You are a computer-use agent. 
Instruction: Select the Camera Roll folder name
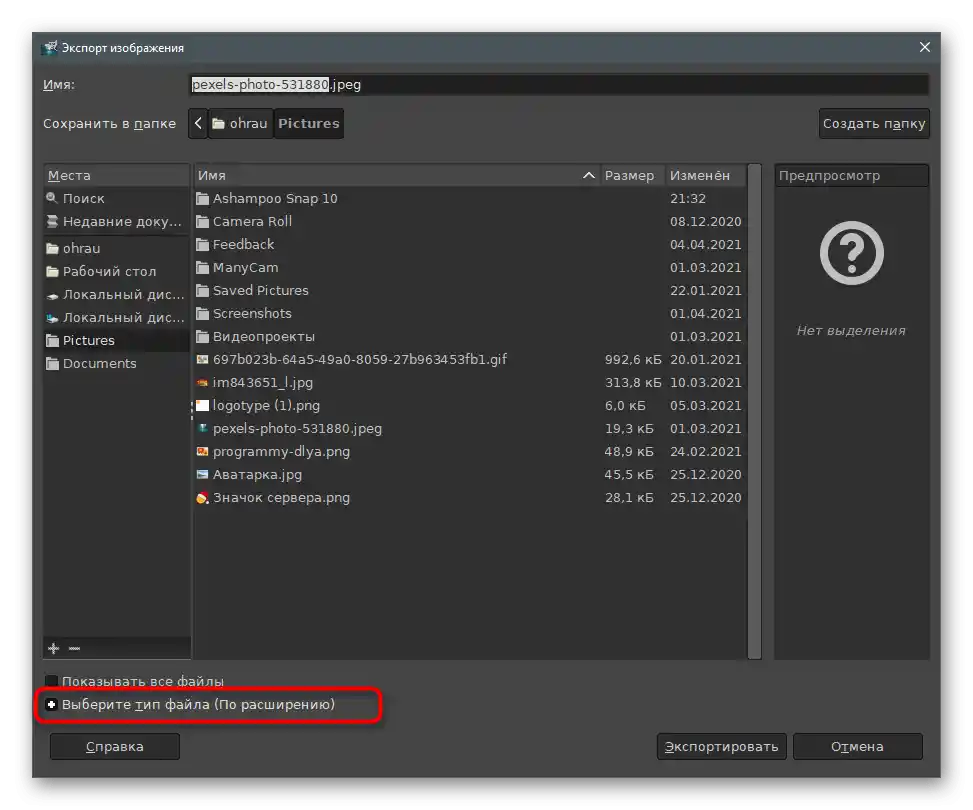click(x=252, y=222)
